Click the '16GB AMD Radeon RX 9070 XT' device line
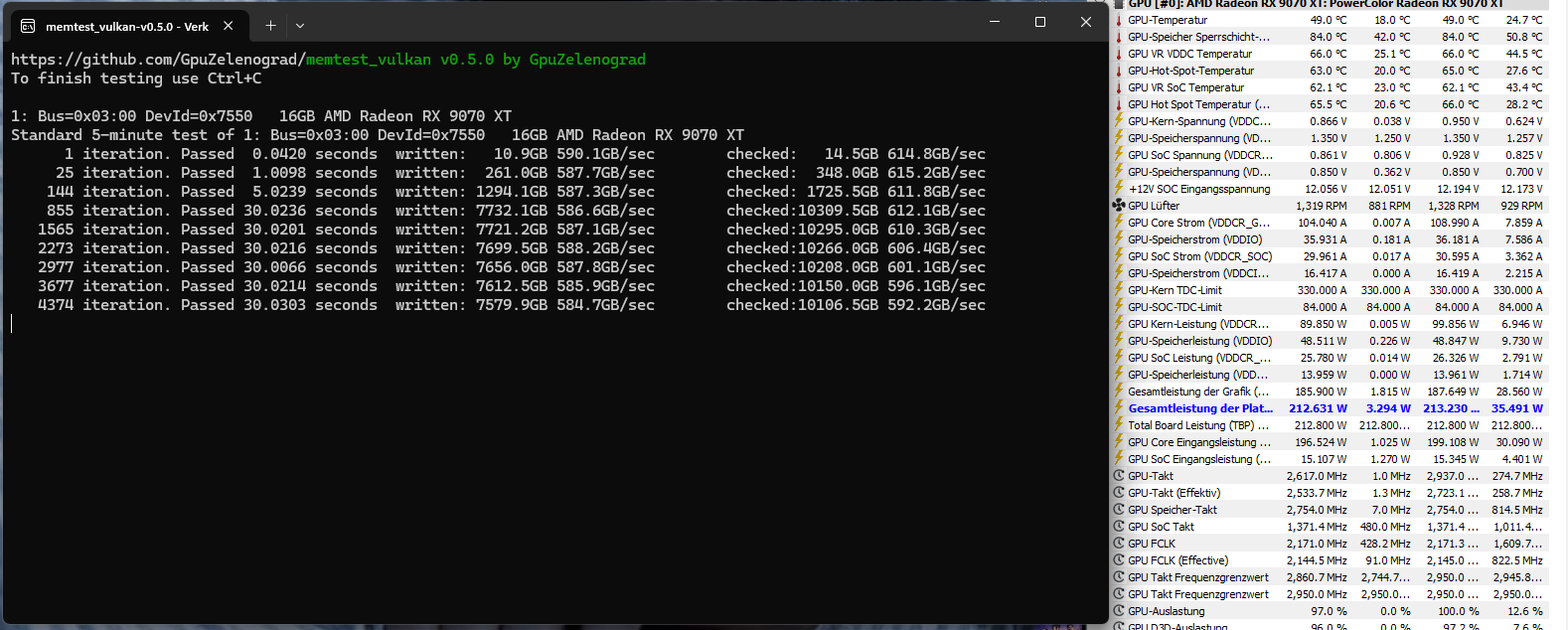The height and width of the screenshot is (630, 1568). tap(261, 116)
